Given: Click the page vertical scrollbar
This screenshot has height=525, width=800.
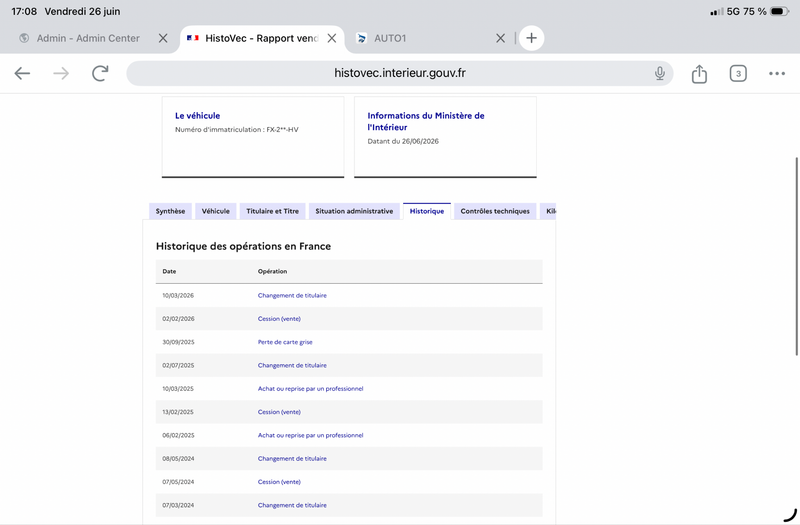Looking at the screenshot, I should [x=797, y=257].
